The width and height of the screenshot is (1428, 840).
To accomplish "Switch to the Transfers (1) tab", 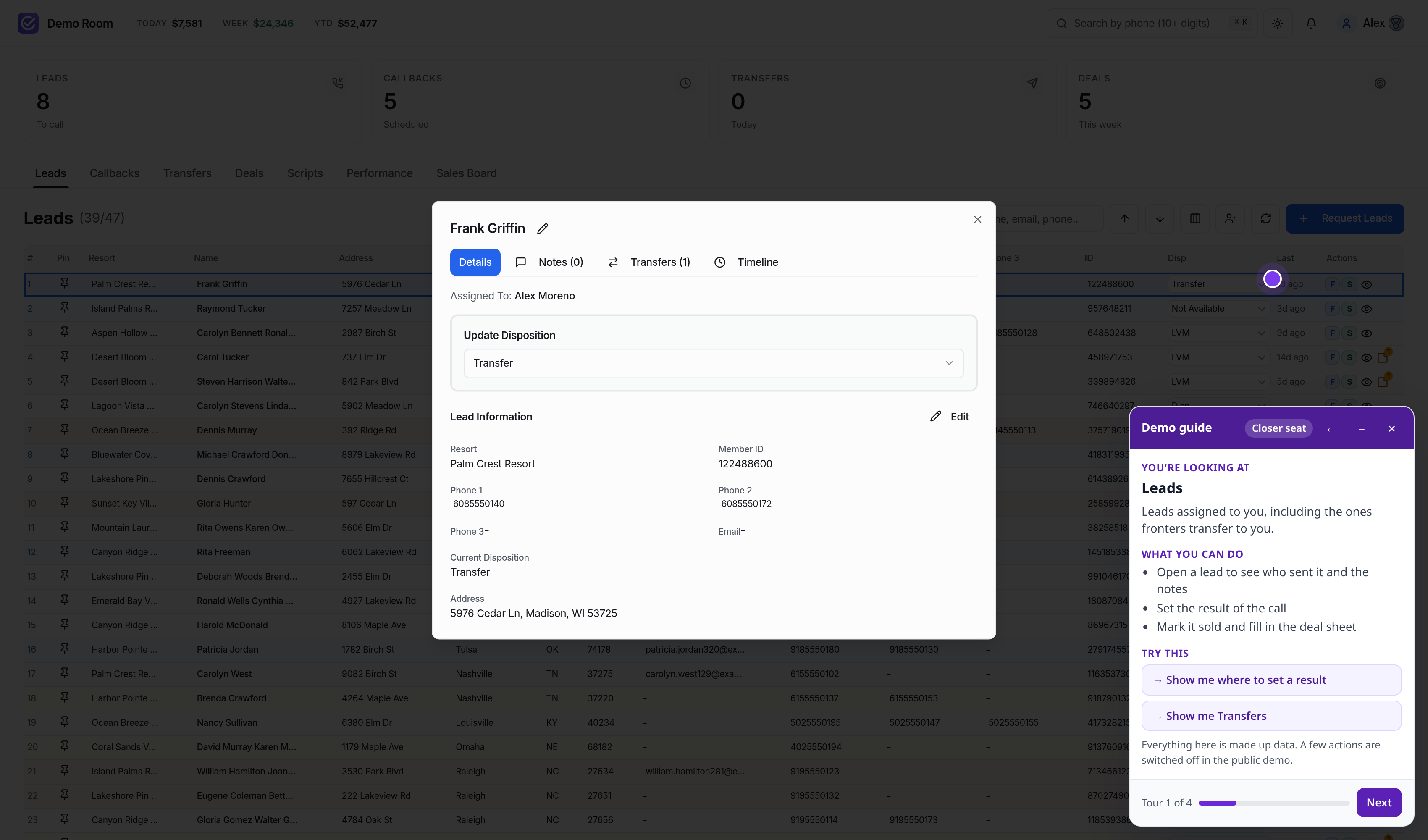I will 649,262.
